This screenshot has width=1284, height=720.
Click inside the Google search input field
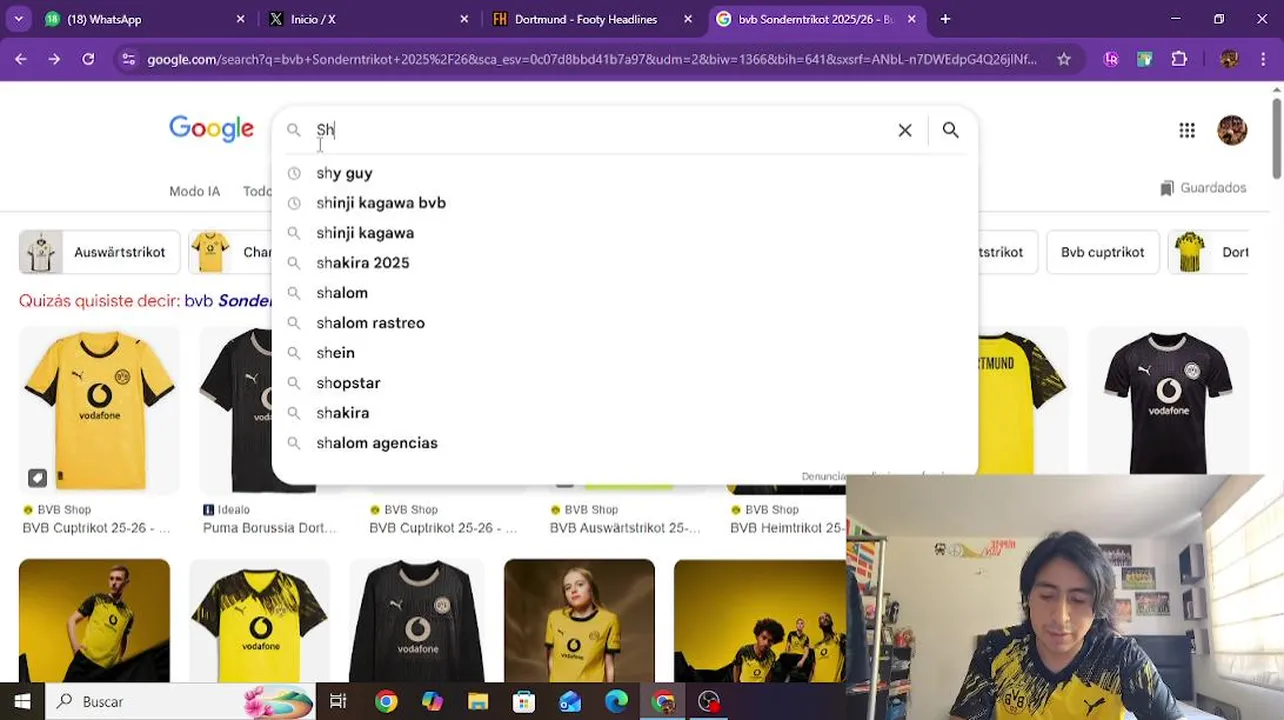[x=600, y=130]
